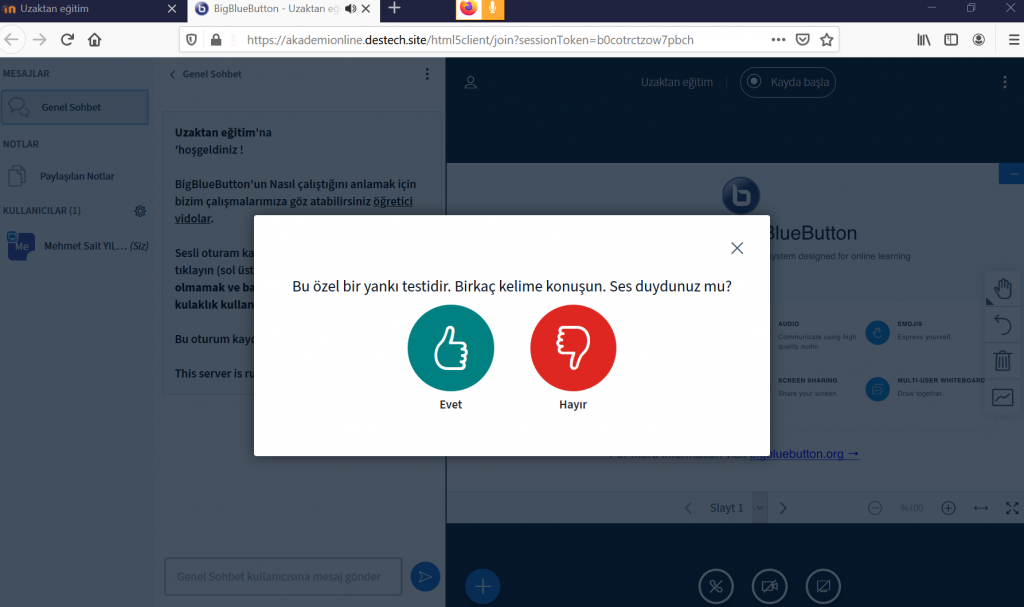Open Firefox account menu
The image size is (1024, 607).
click(978, 40)
